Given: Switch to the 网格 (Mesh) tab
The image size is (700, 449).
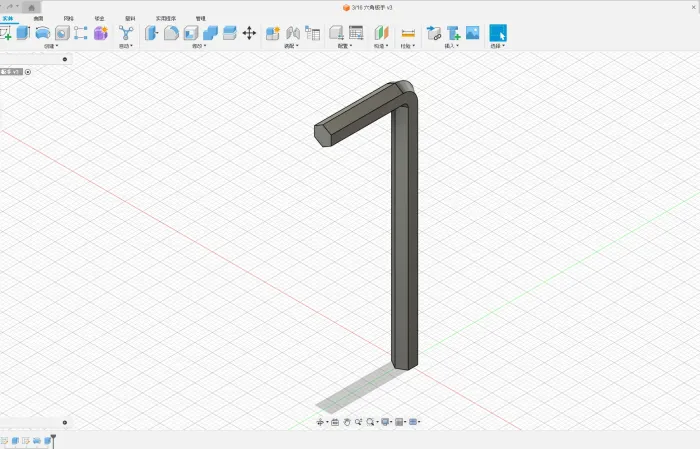Looking at the screenshot, I should coord(68,18).
